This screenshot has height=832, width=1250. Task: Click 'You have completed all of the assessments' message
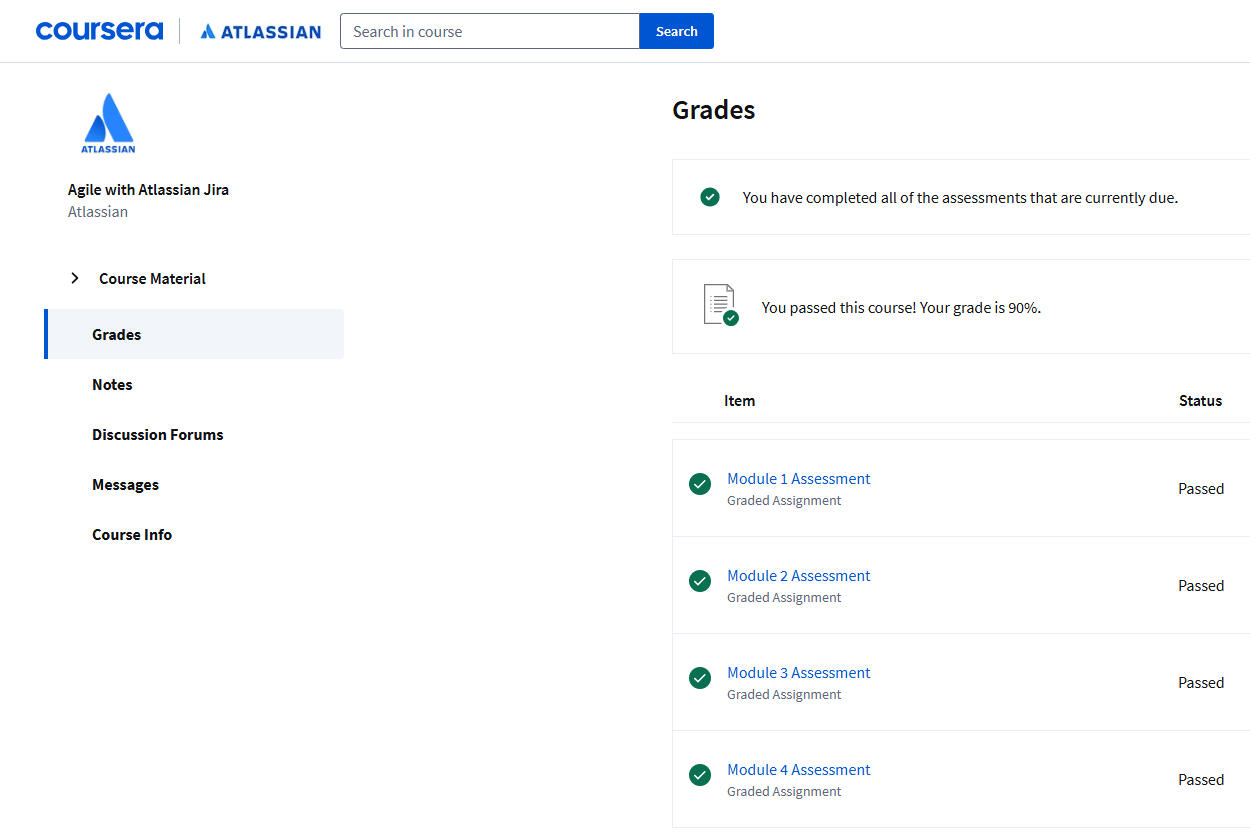point(960,197)
